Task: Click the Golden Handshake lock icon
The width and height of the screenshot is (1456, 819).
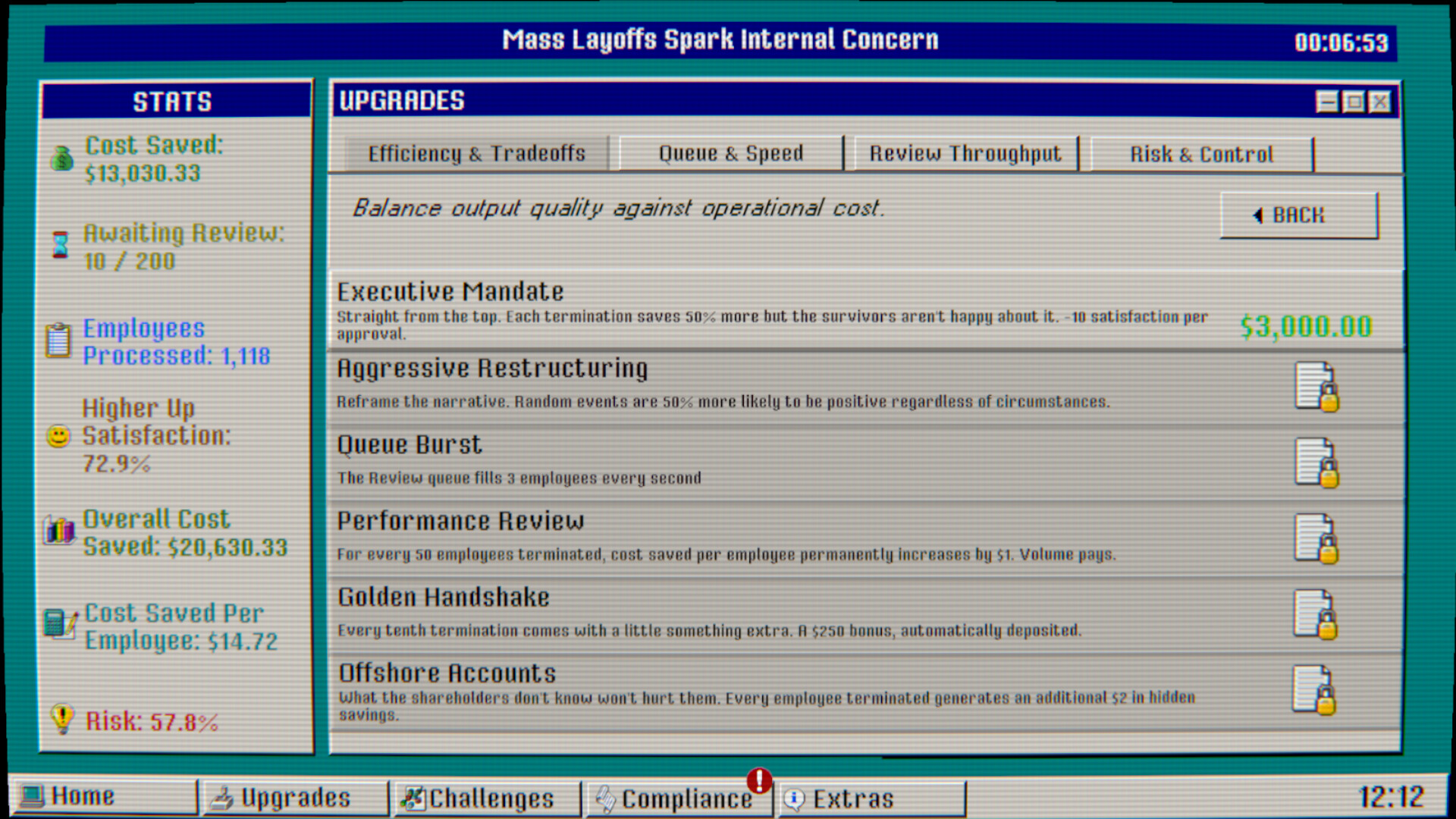Action: click(x=1316, y=614)
